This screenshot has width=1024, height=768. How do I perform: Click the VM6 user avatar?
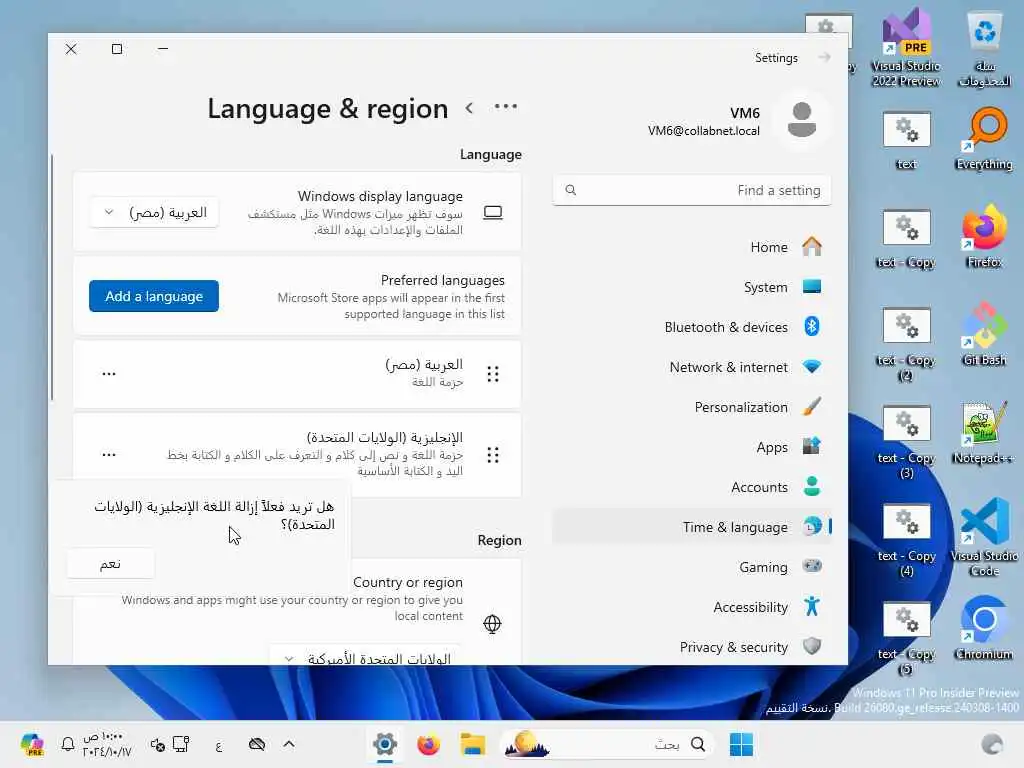[801, 120]
